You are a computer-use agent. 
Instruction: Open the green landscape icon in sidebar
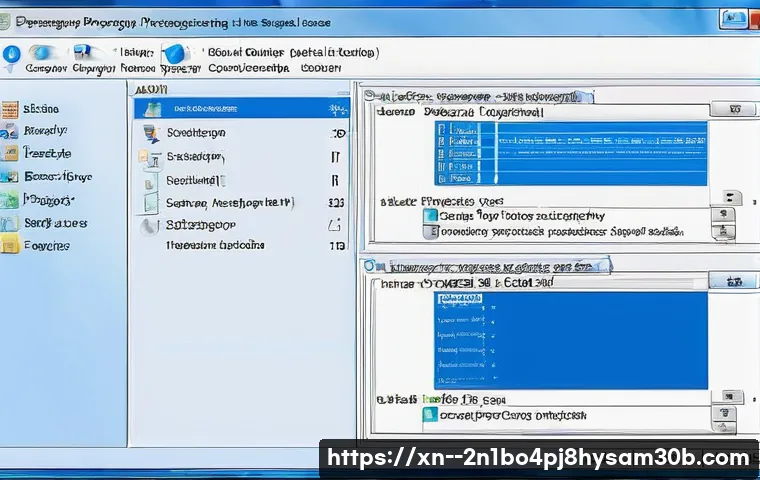[9, 200]
